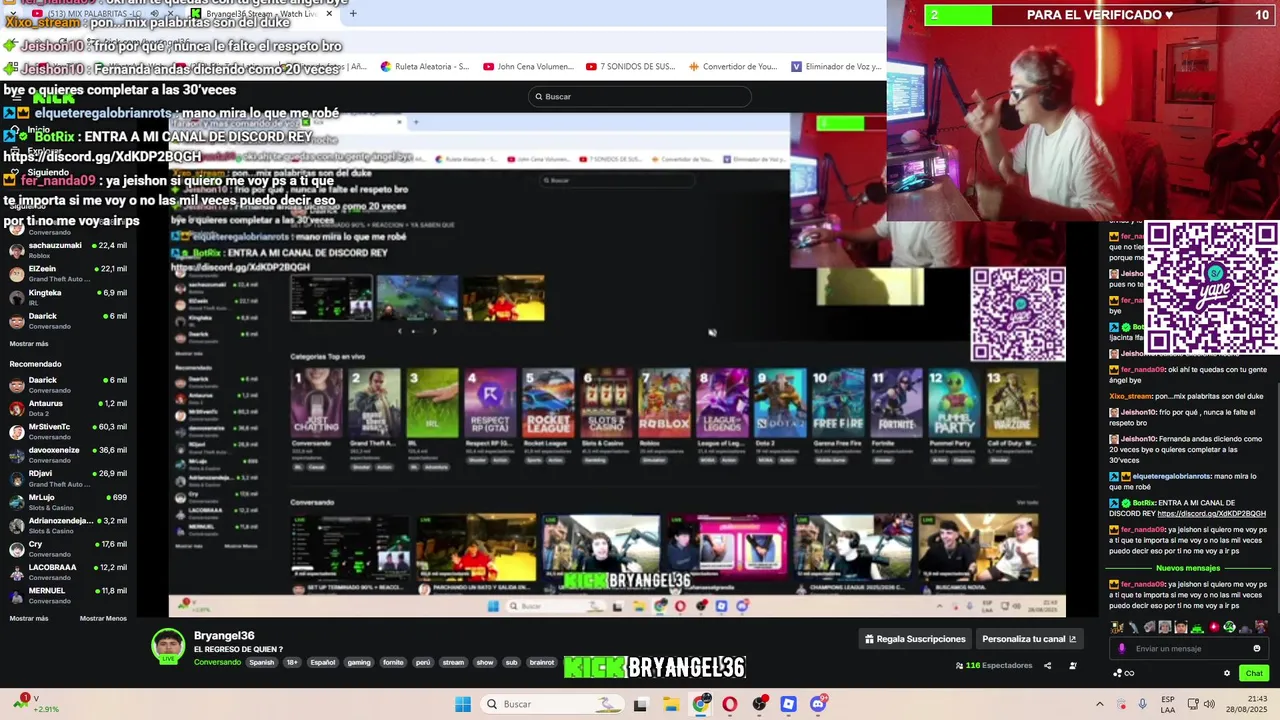1280x720 pixels.
Task: Click the Enviar un mensaje chat input
Action: 1188,648
